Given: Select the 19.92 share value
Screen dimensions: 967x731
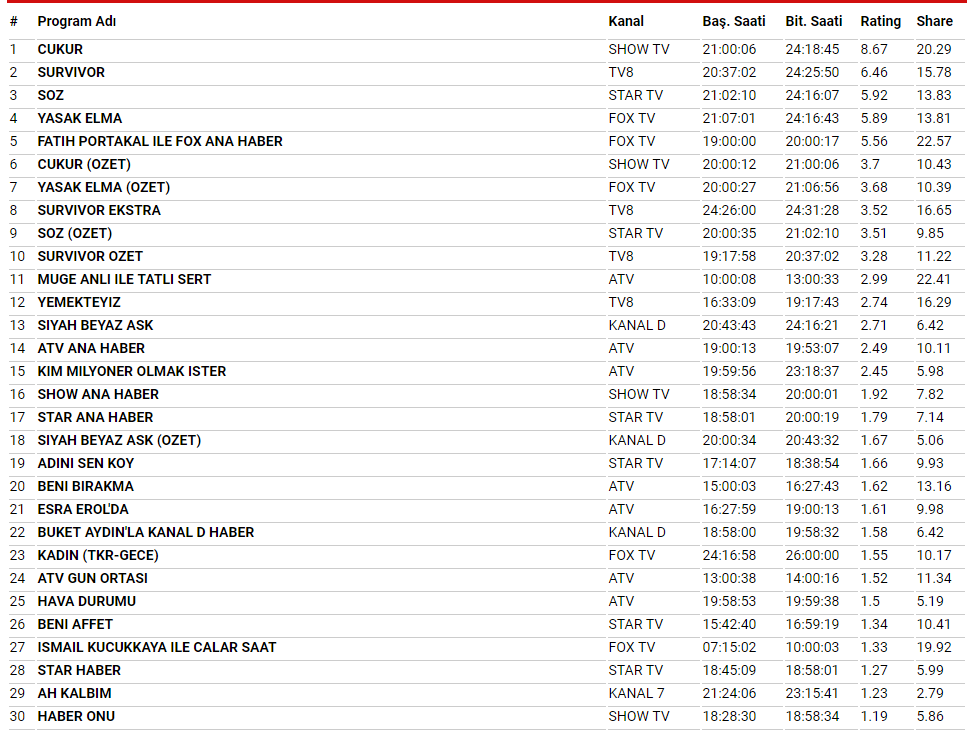Looking at the screenshot, I should (934, 648).
